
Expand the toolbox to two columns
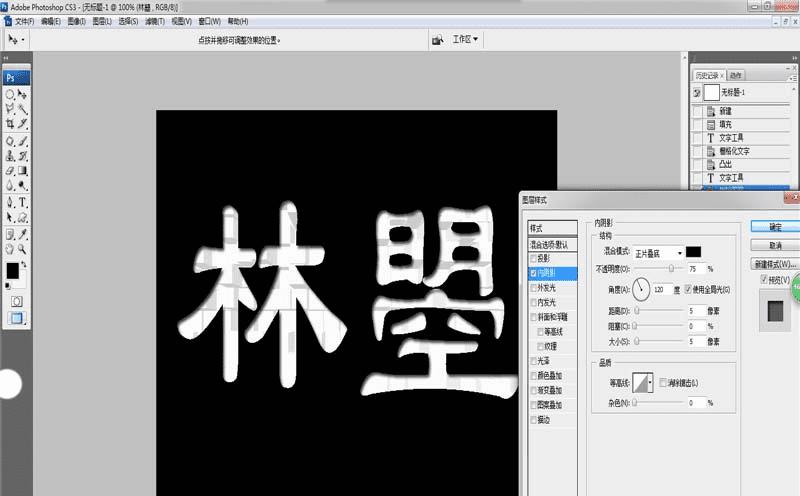pos(6,58)
